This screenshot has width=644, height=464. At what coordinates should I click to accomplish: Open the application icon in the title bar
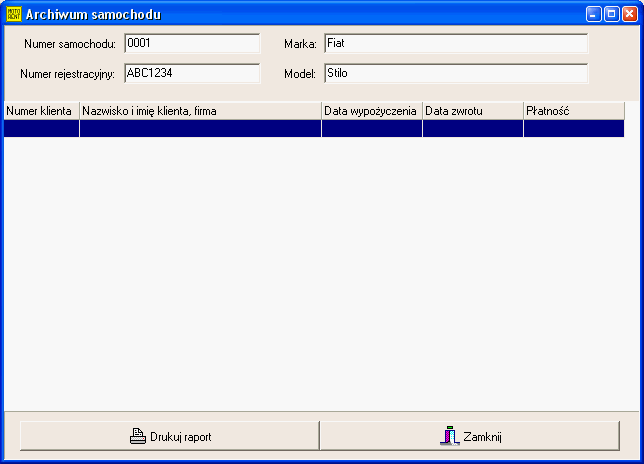(13, 15)
